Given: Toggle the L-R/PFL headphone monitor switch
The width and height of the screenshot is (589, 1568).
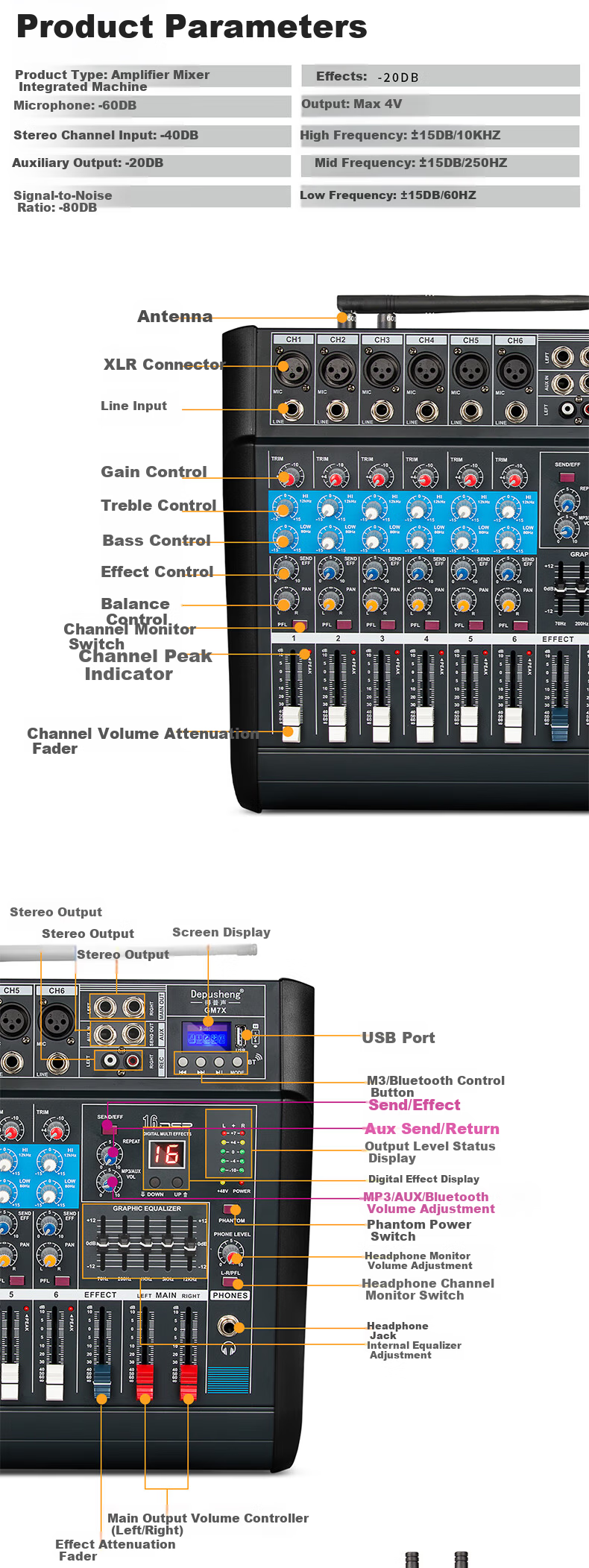Looking at the screenshot, I should click(x=230, y=1283).
